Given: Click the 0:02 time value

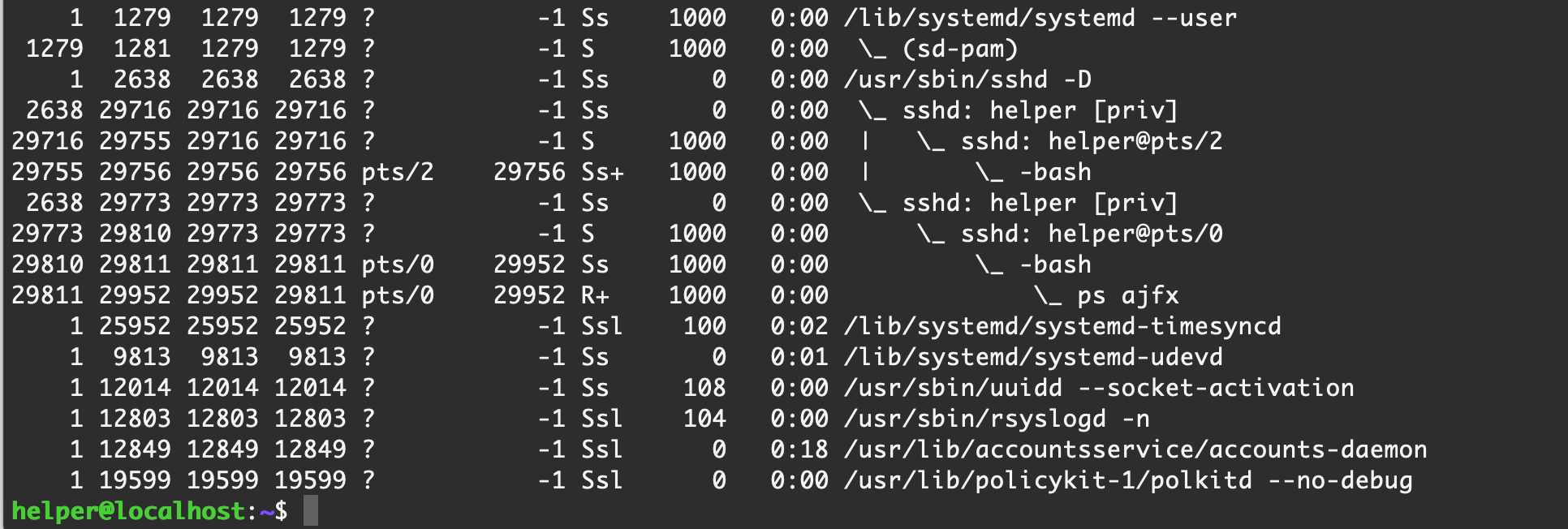Looking at the screenshot, I should [799, 326].
